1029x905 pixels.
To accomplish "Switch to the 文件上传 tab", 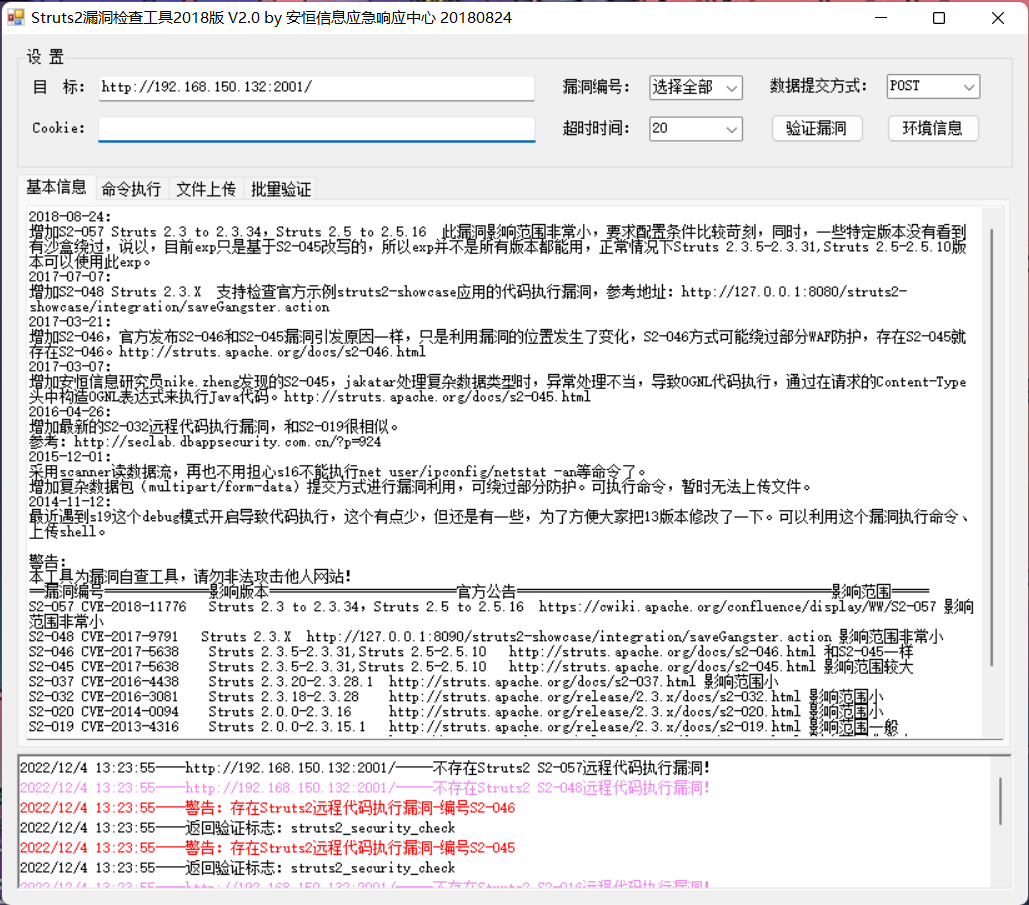I will tap(206, 190).
